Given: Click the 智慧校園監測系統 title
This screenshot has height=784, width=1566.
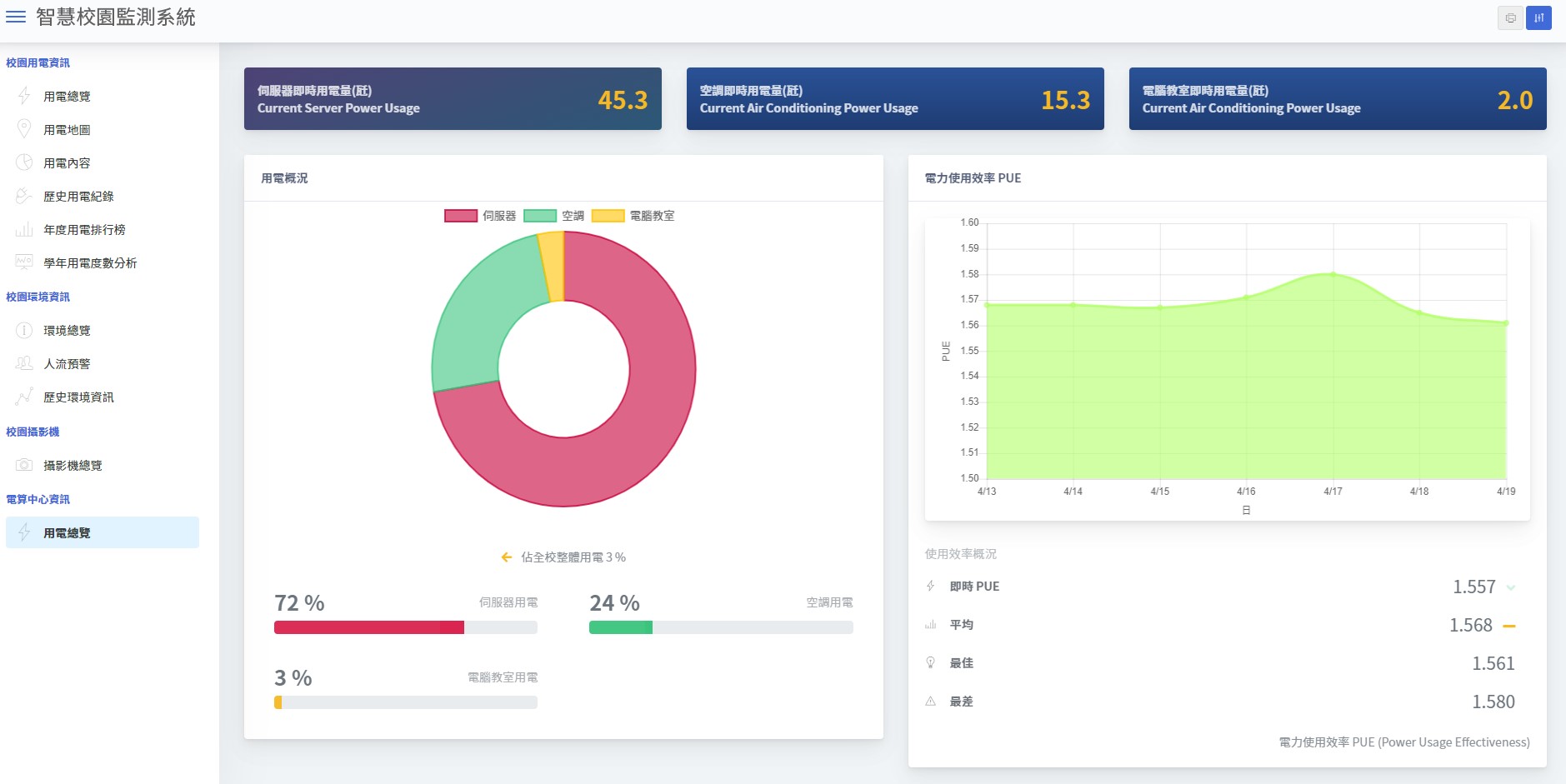Looking at the screenshot, I should tap(116, 17).
